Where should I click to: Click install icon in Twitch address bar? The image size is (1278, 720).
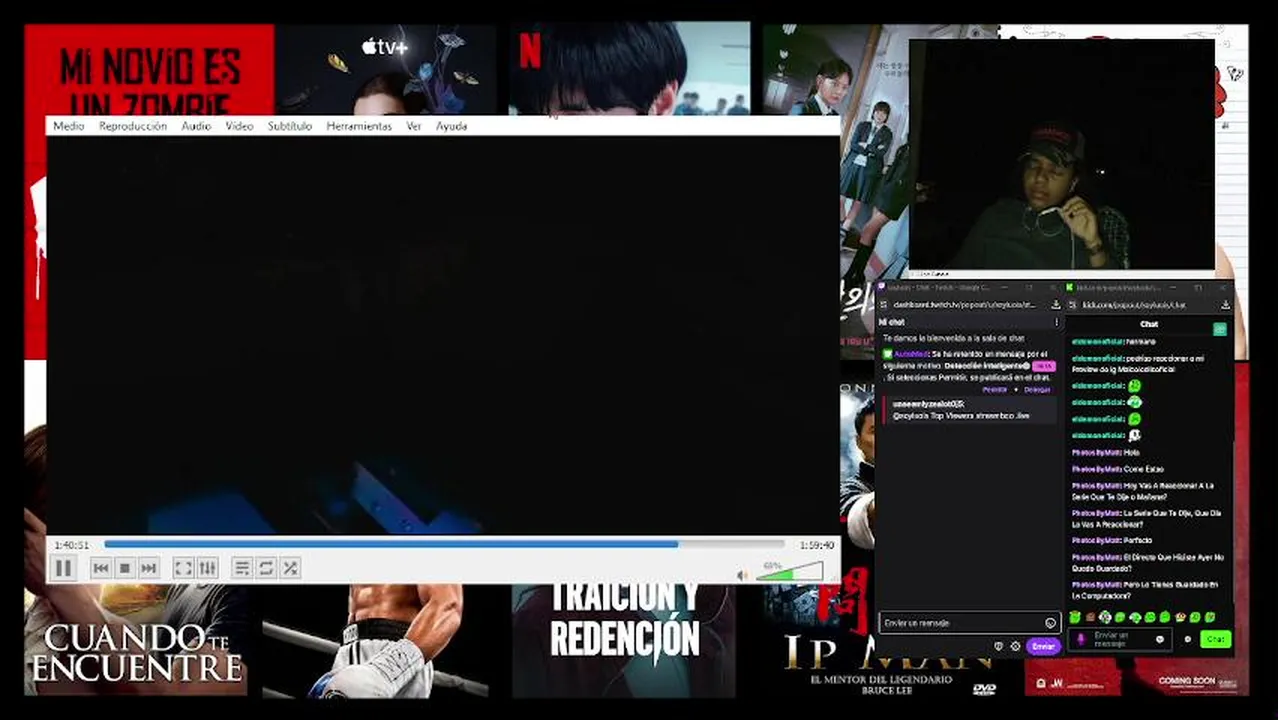coord(1055,304)
